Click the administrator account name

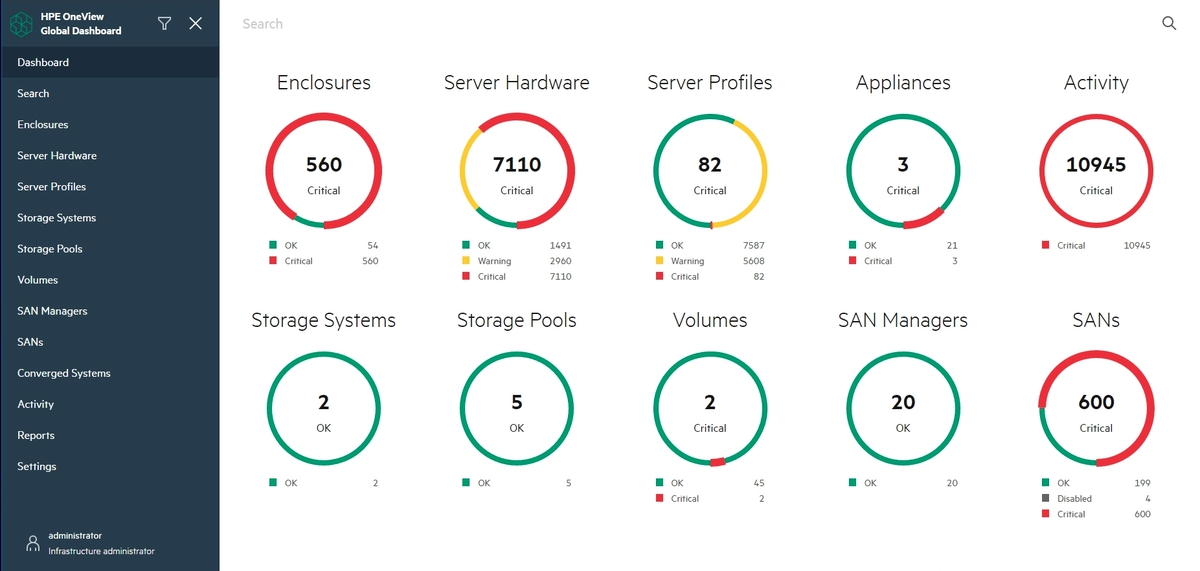point(75,536)
